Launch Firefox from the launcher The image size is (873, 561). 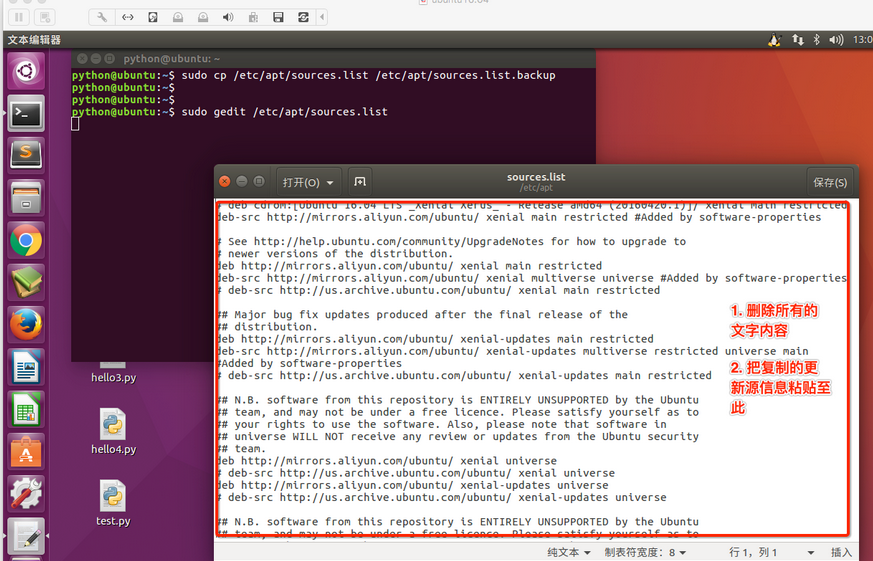tap(26, 324)
